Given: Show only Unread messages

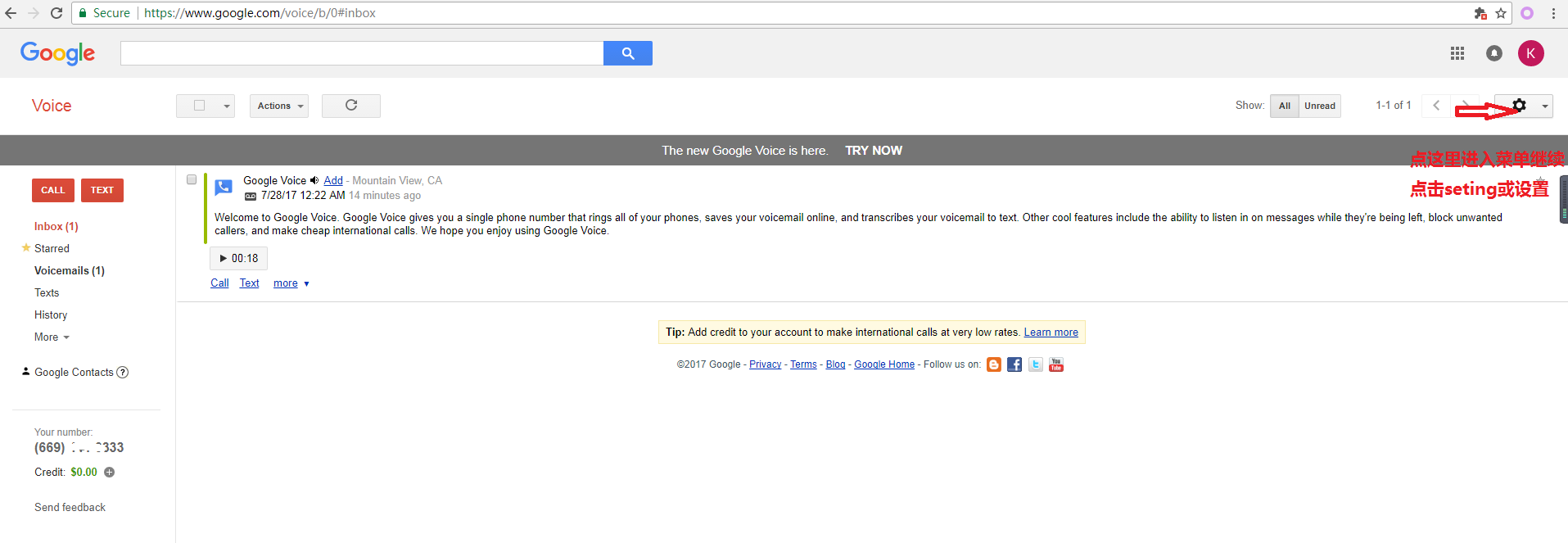Looking at the screenshot, I should click(x=1320, y=106).
